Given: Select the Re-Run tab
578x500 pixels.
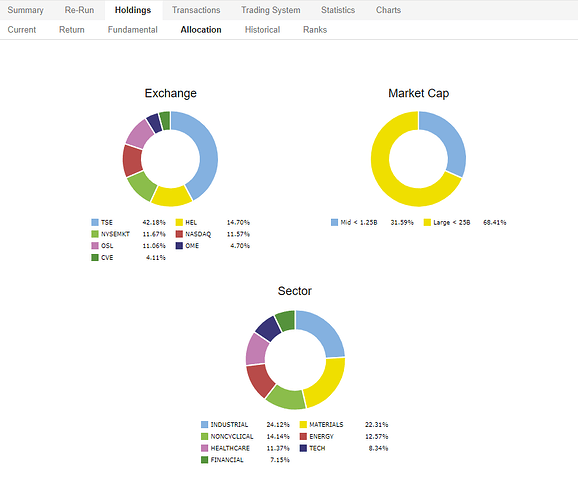Looking at the screenshot, I should [79, 10].
